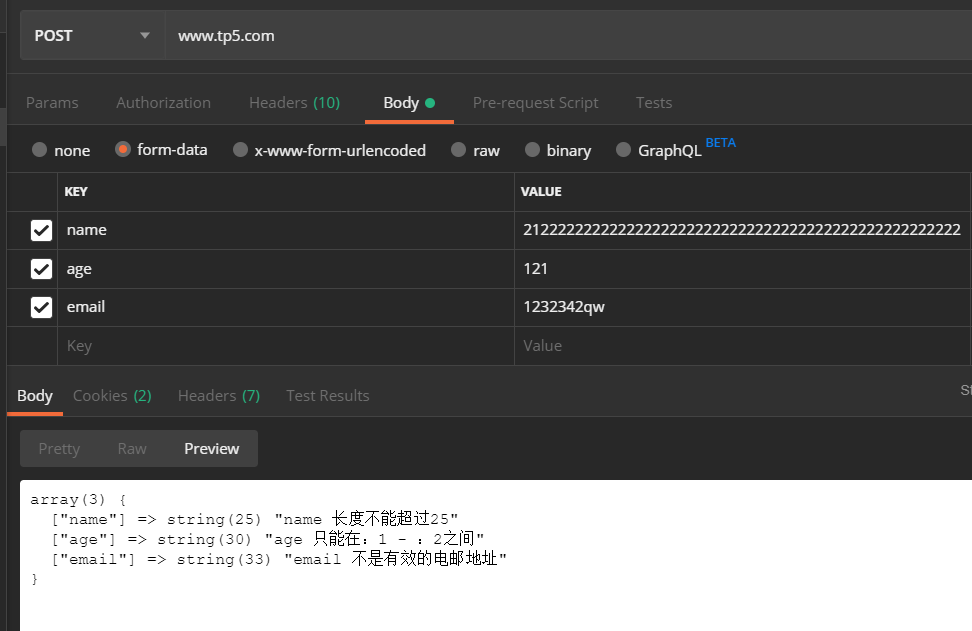Click the age key cell
Screen dimensions: 972x631
pyautogui.click(x=286, y=269)
